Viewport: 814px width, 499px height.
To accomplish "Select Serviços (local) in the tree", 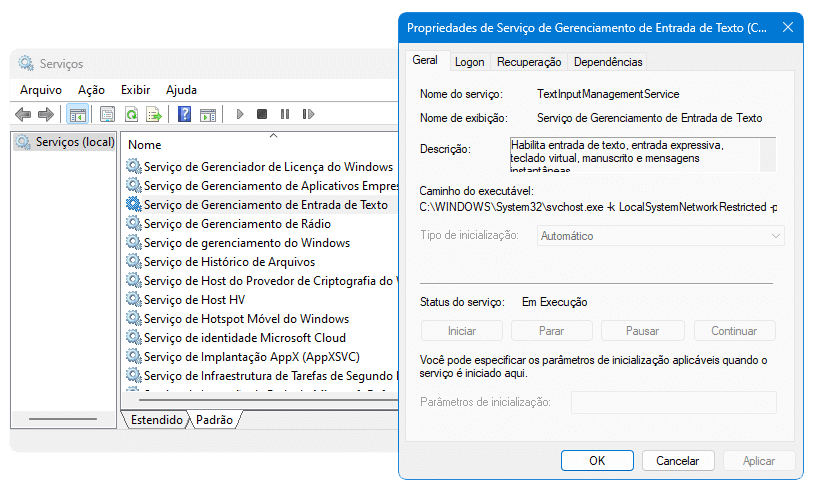I will [x=65, y=142].
